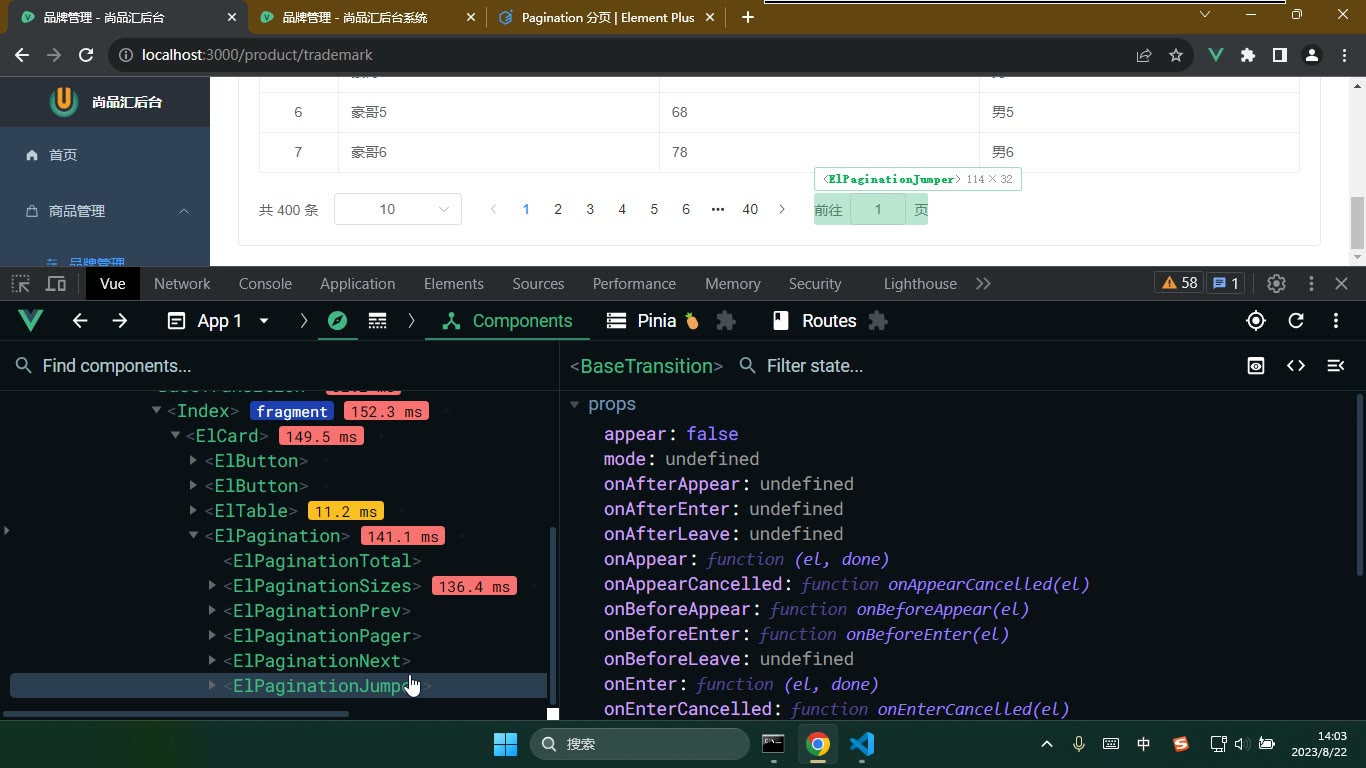This screenshot has width=1366, height=768.
Task: Toggle the device toolbar icon
Action: (x=56, y=284)
